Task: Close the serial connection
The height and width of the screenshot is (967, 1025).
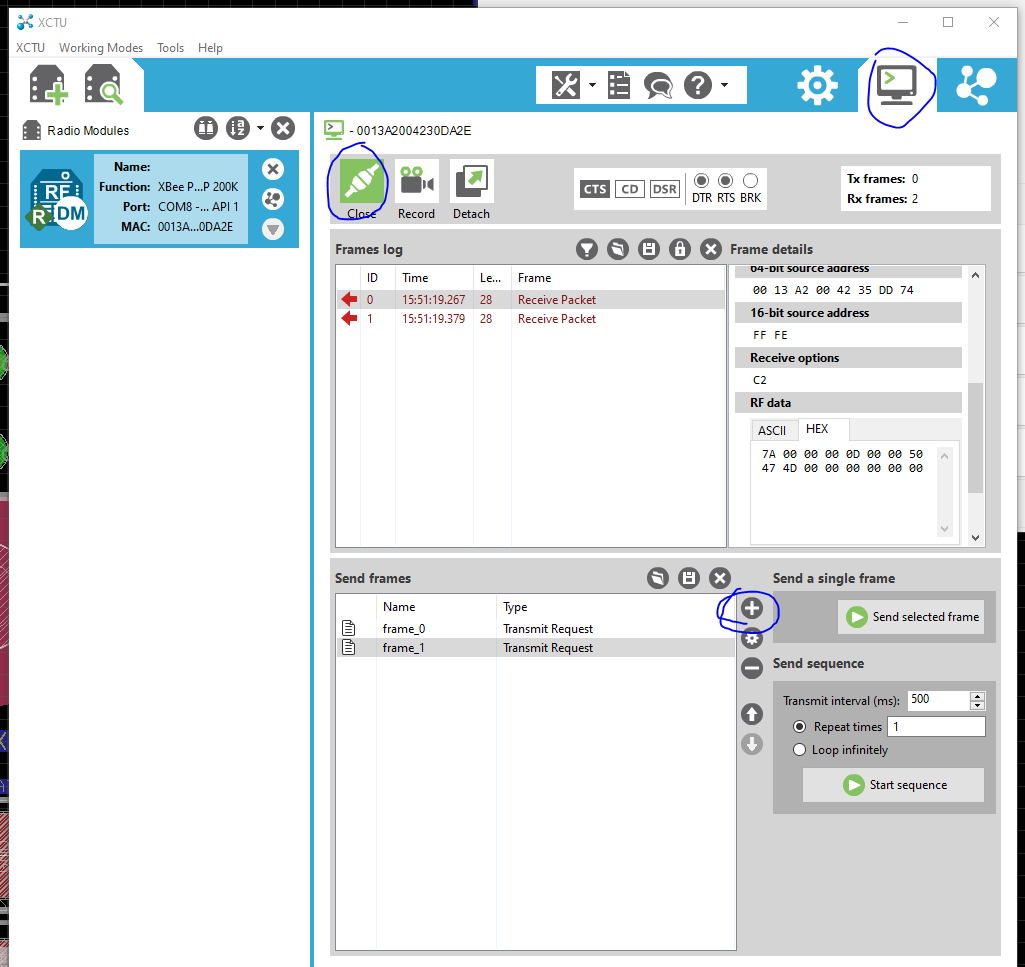Action: [x=361, y=183]
